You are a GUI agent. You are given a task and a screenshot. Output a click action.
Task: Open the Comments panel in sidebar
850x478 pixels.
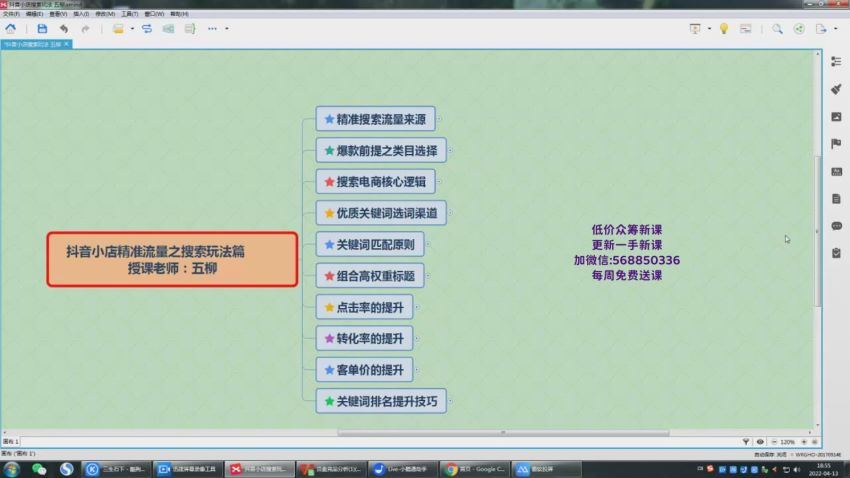click(836, 226)
